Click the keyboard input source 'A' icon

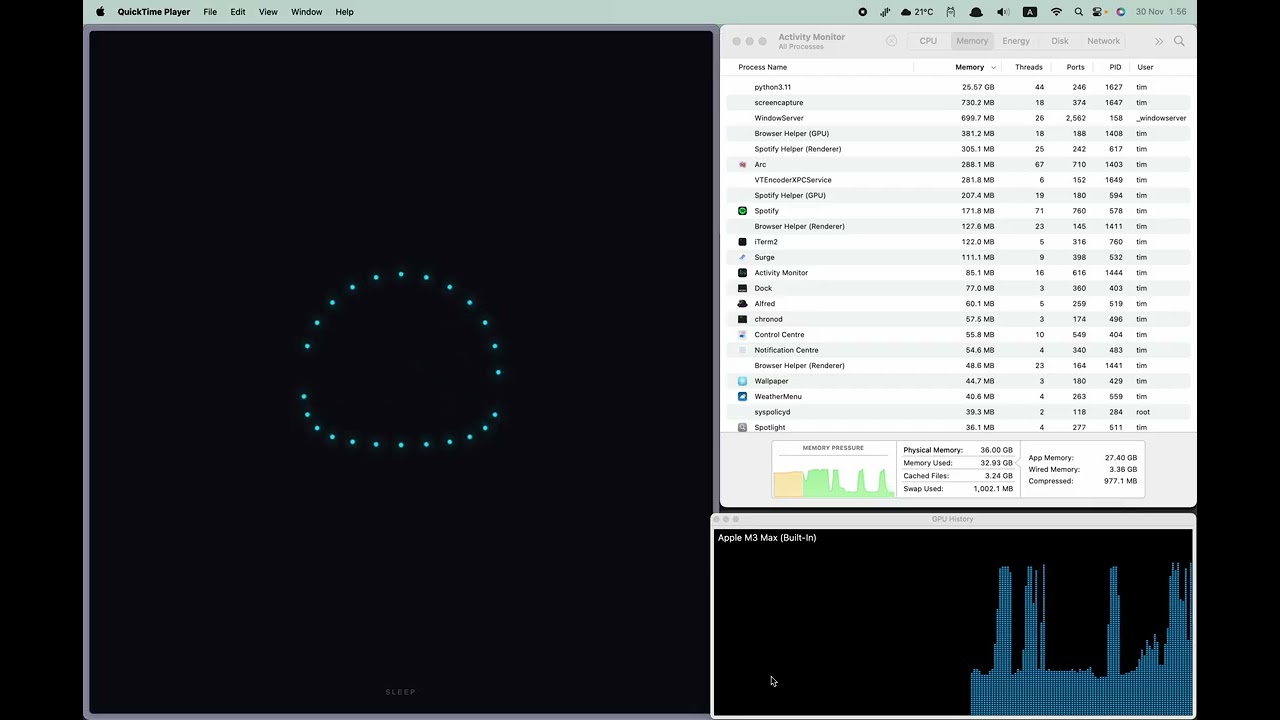tap(1030, 12)
